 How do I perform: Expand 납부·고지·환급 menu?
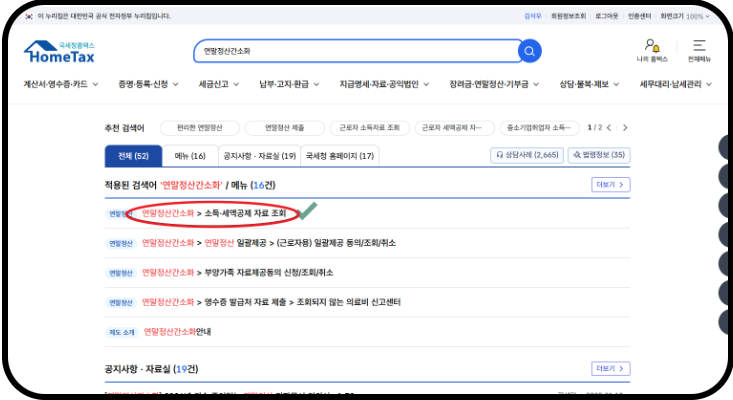pos(289,84)
